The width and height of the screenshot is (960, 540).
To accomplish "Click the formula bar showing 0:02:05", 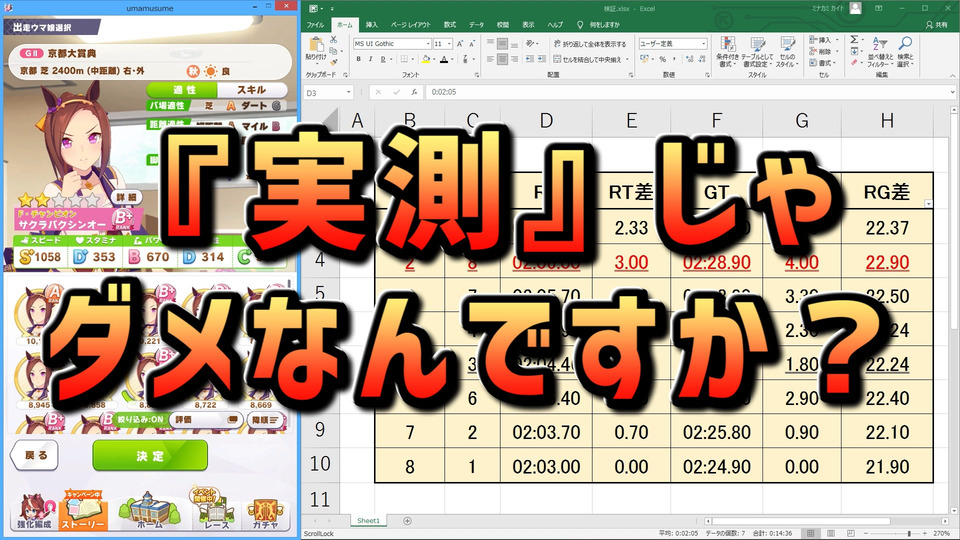I will click(686, 92).
